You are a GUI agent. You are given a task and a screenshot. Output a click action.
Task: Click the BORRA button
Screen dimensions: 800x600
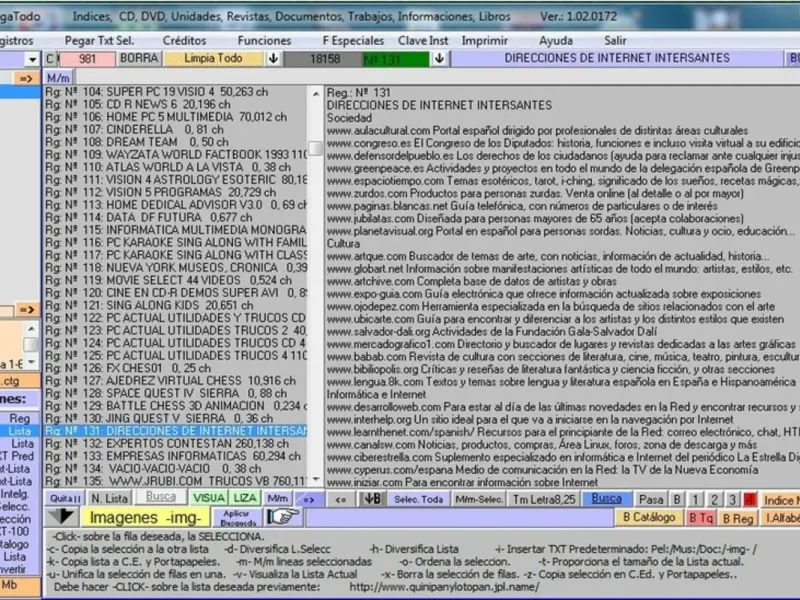point(139,59)
